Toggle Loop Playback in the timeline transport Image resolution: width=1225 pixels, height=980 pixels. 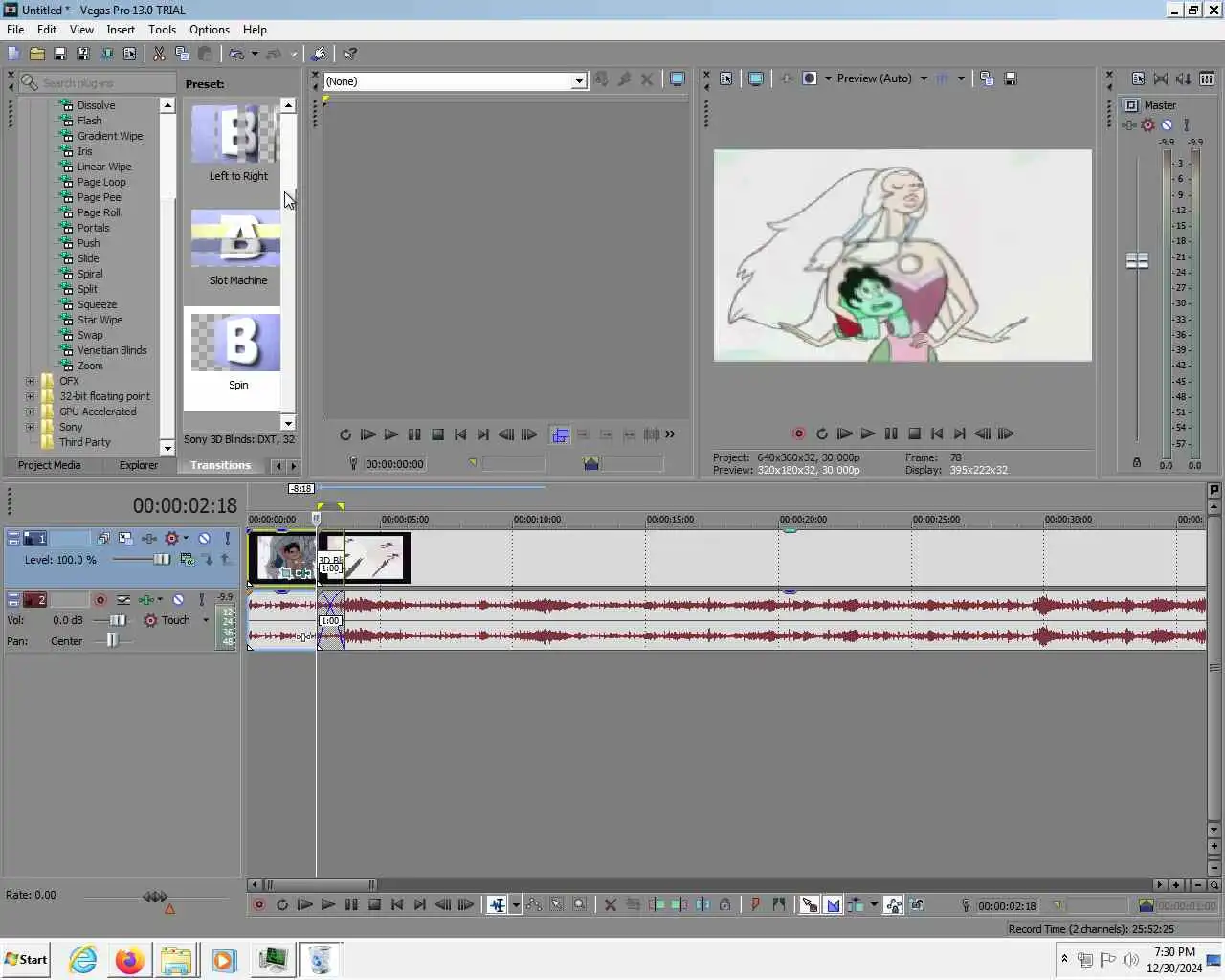[282, 904]
